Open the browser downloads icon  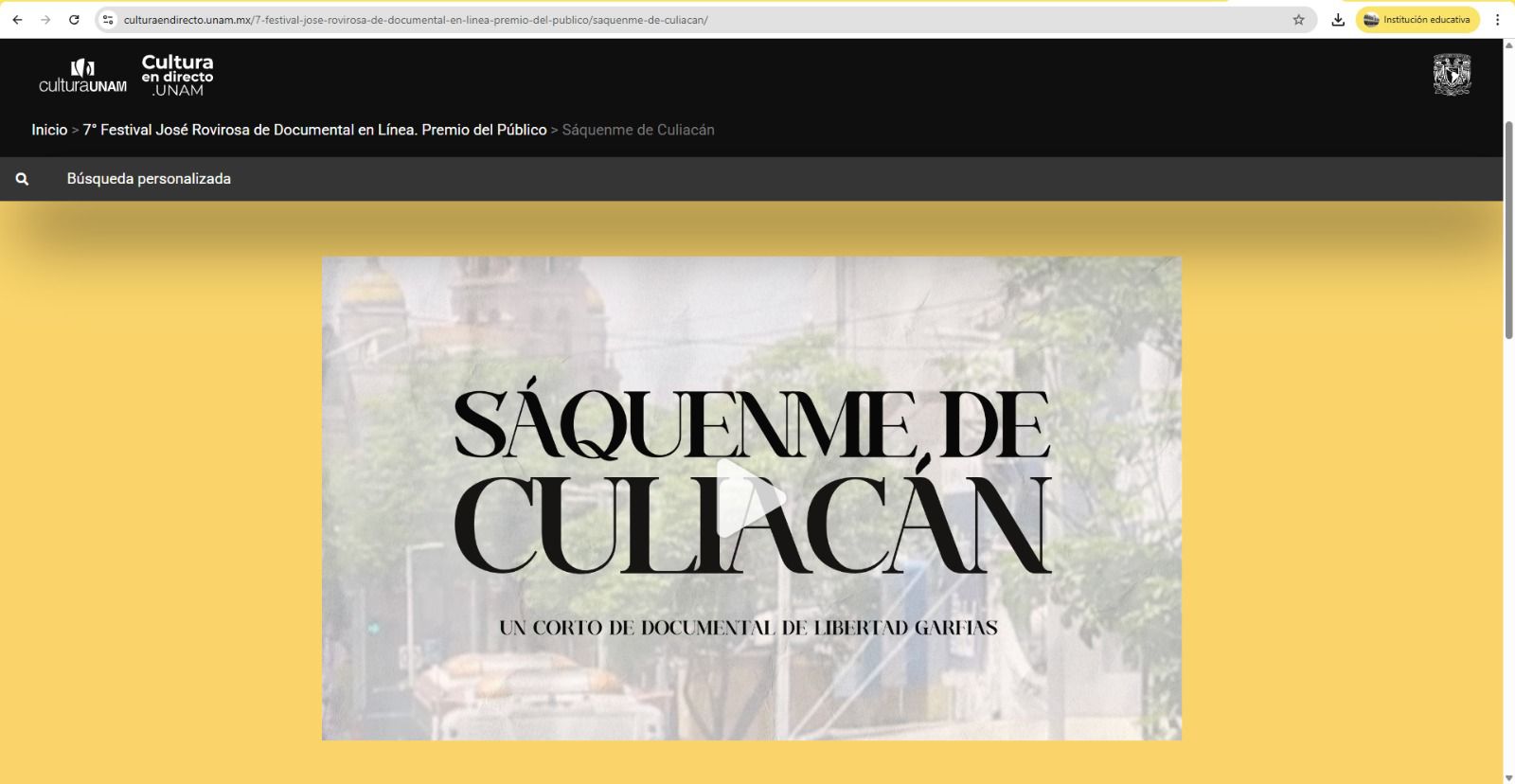[x=1338, y=20]
